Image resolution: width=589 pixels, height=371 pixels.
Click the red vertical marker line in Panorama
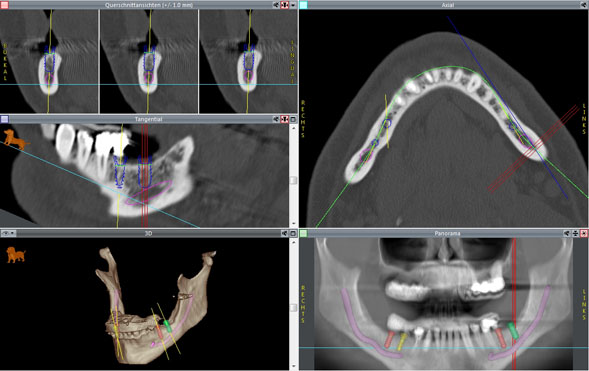tap(514, 303)
